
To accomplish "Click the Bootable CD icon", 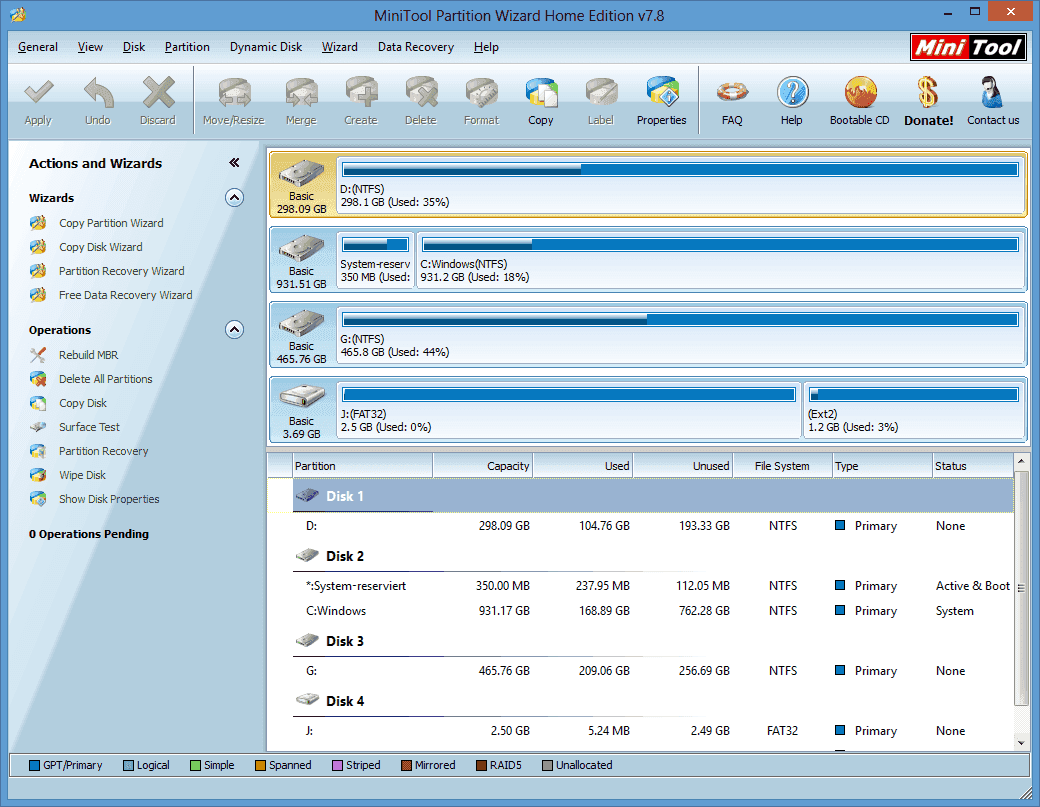I will [860, 93].
